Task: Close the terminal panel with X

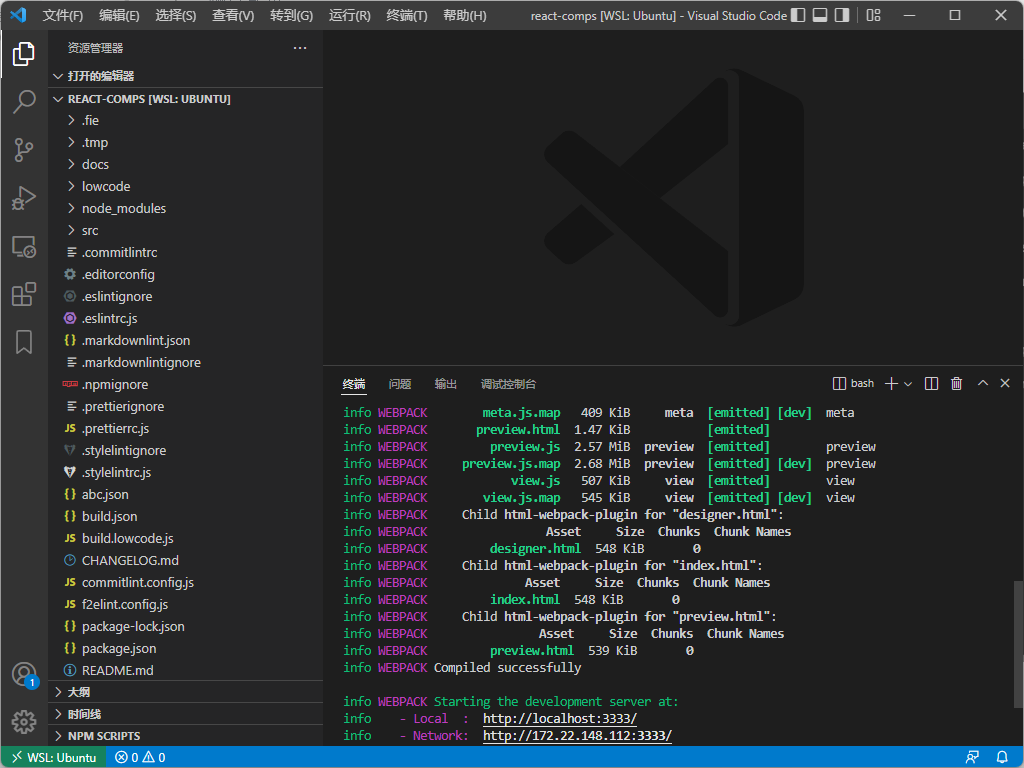Action: [x=1005, y=383]
